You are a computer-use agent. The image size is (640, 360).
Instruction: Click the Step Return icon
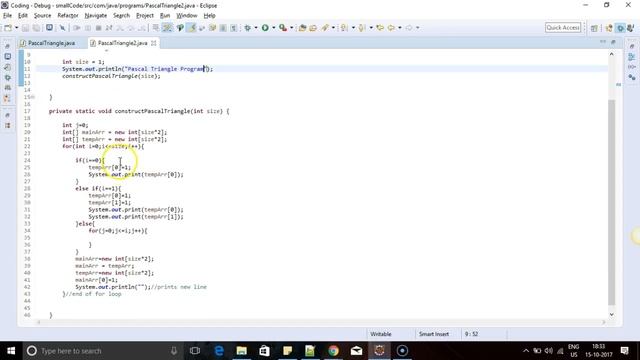point(142,28)
